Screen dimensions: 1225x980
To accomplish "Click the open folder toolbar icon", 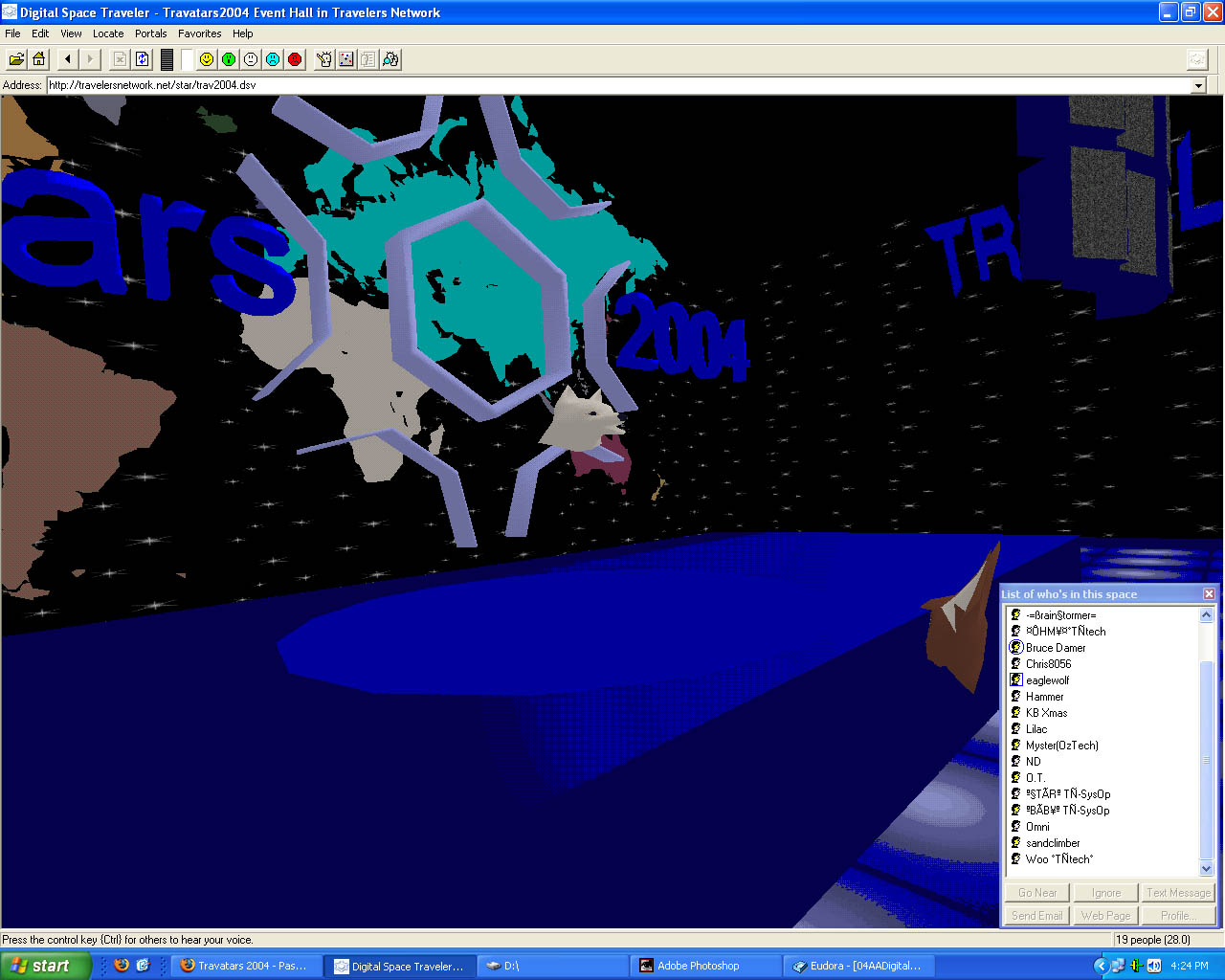I will coord(16,59).
